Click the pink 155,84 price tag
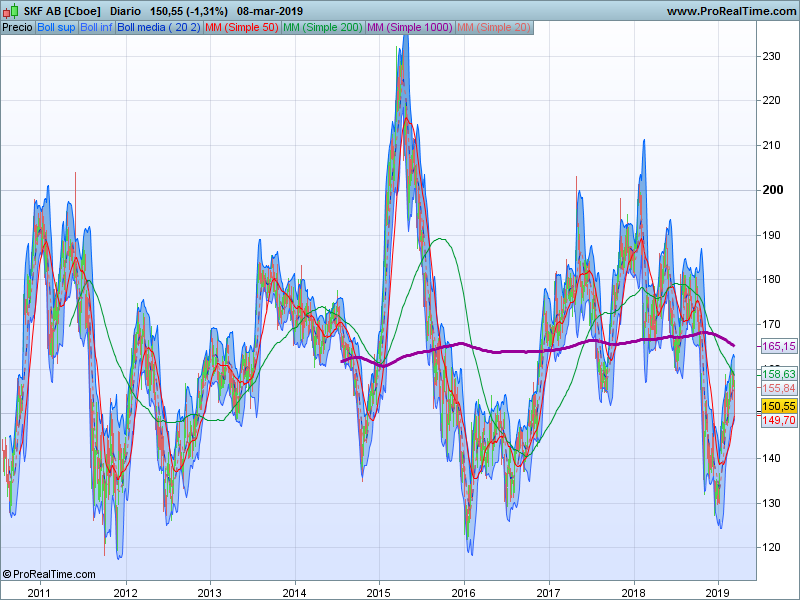Image resolution: width=800 pixels, height=600 pixels. pos(779,388)
